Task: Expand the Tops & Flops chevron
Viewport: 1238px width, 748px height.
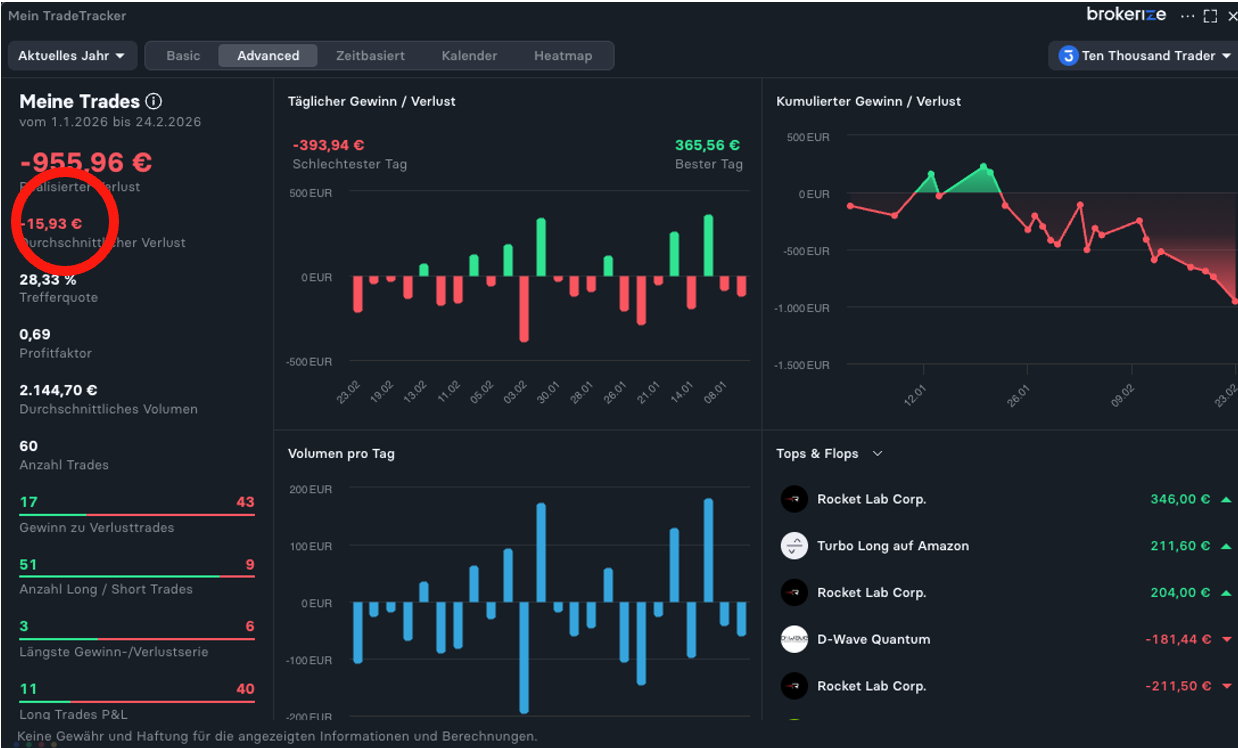Action: pos(877,454)
